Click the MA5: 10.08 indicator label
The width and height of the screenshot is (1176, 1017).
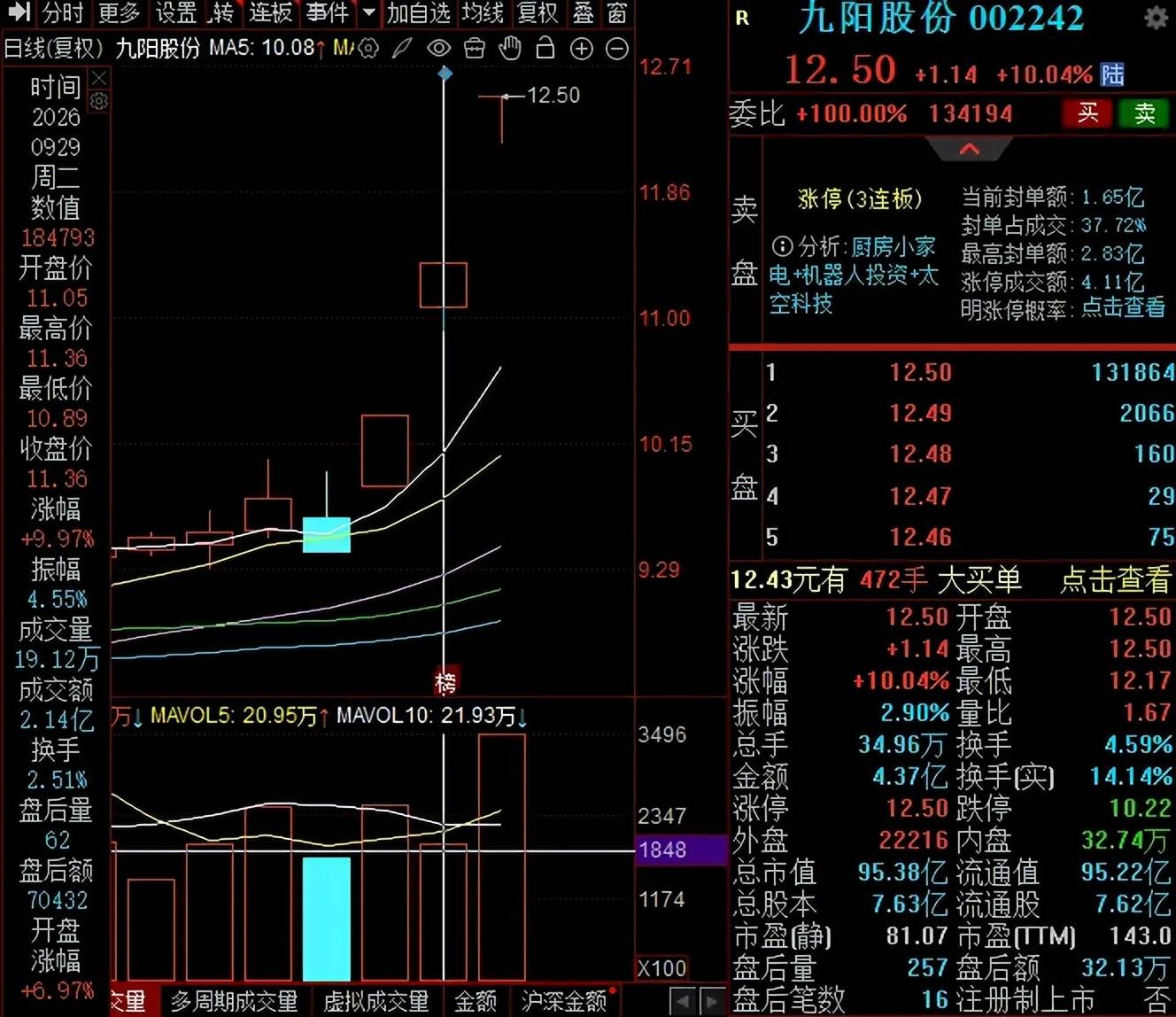[262, 48]
